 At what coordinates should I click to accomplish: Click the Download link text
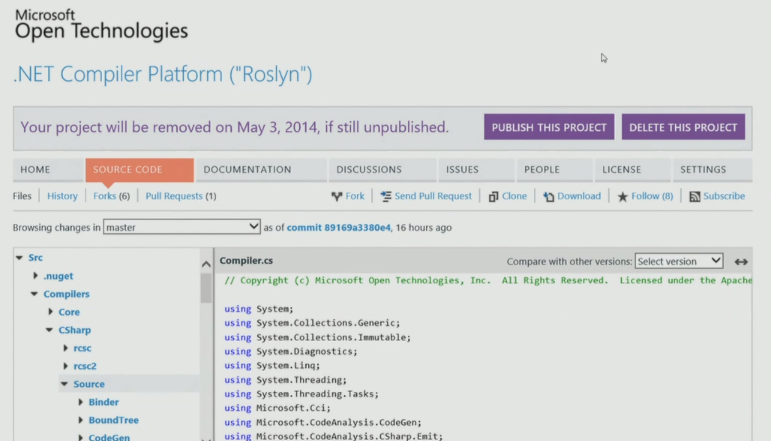coord(579,196)
